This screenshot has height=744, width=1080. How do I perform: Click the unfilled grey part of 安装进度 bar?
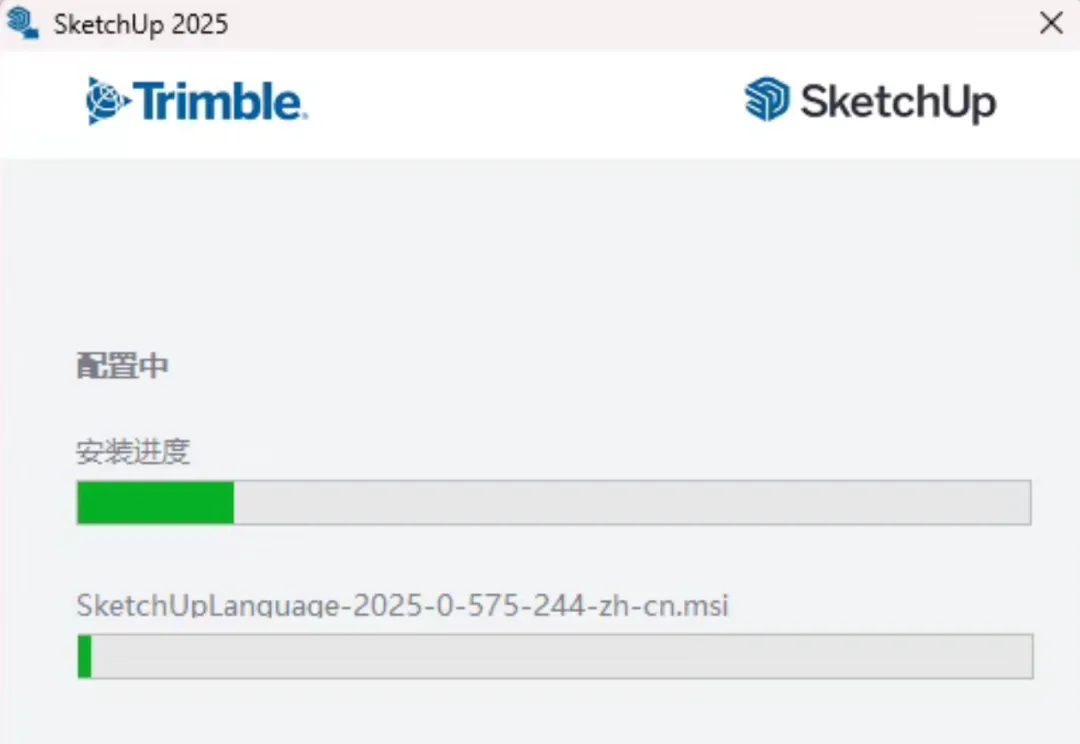[630, 502]
